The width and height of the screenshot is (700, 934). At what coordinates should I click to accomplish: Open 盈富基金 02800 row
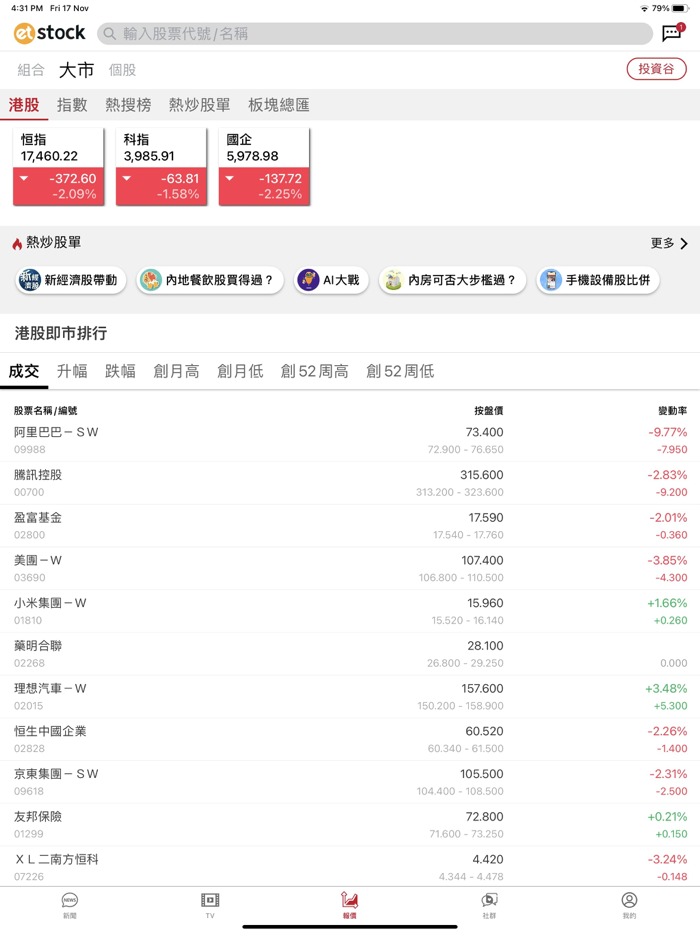350,526
